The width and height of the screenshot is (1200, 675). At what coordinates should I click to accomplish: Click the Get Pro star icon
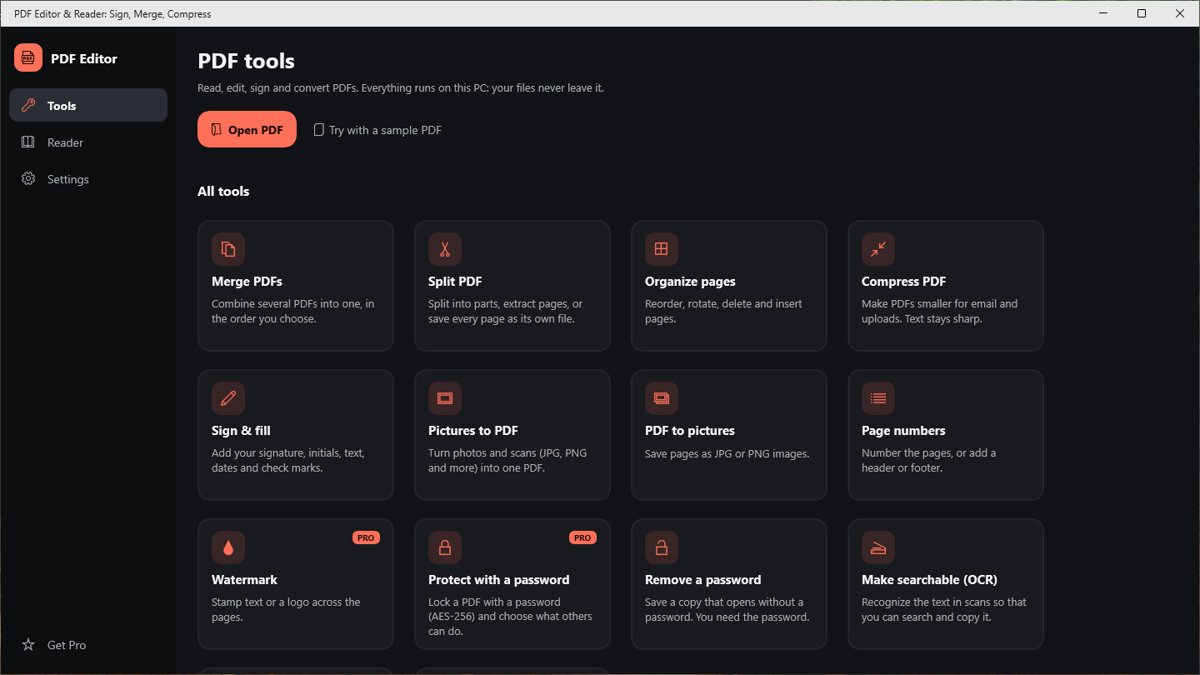[28, 645]
